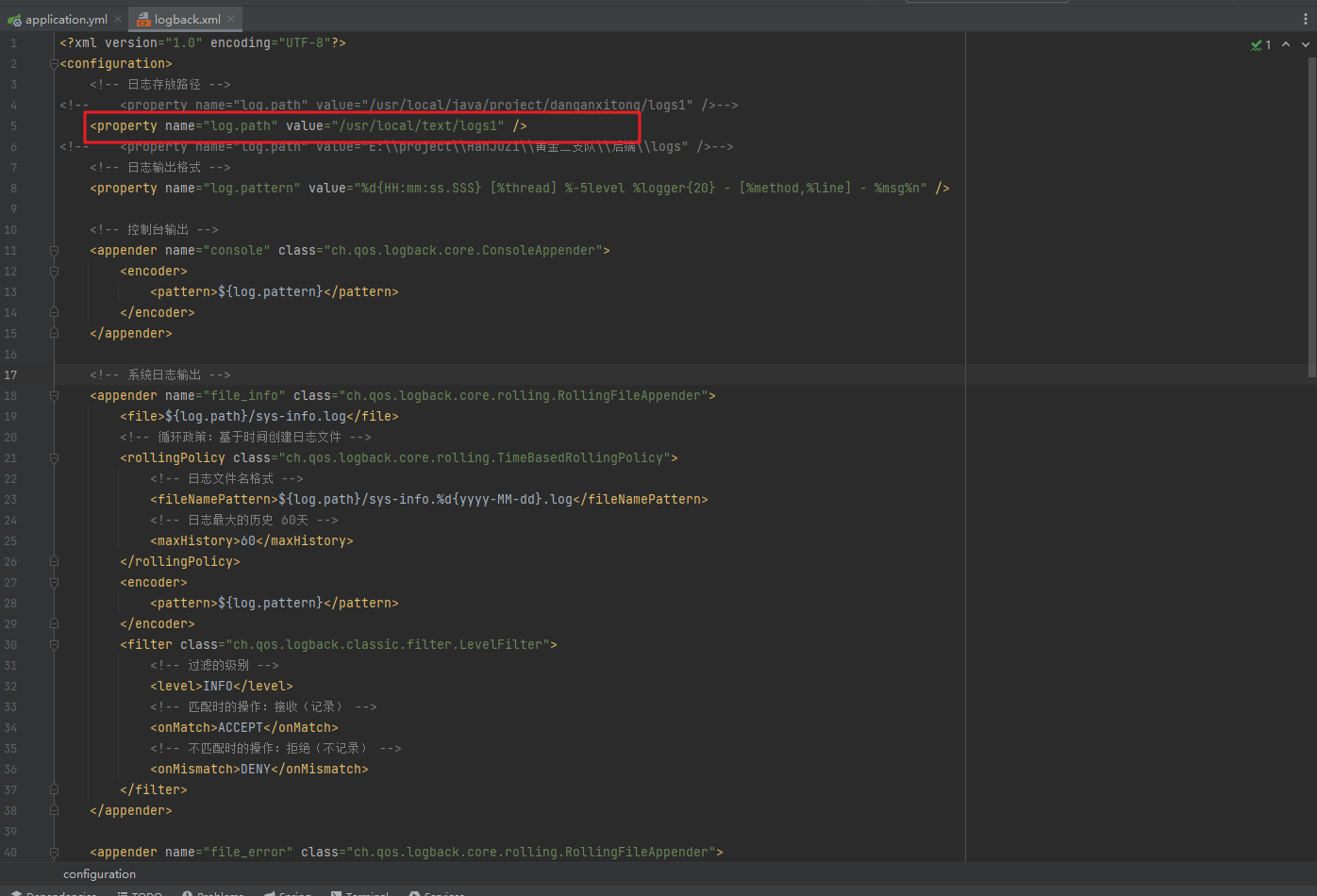Click the pattern tag on line 13
Screen dimensions: 1317x896
[x=275, y=292]
